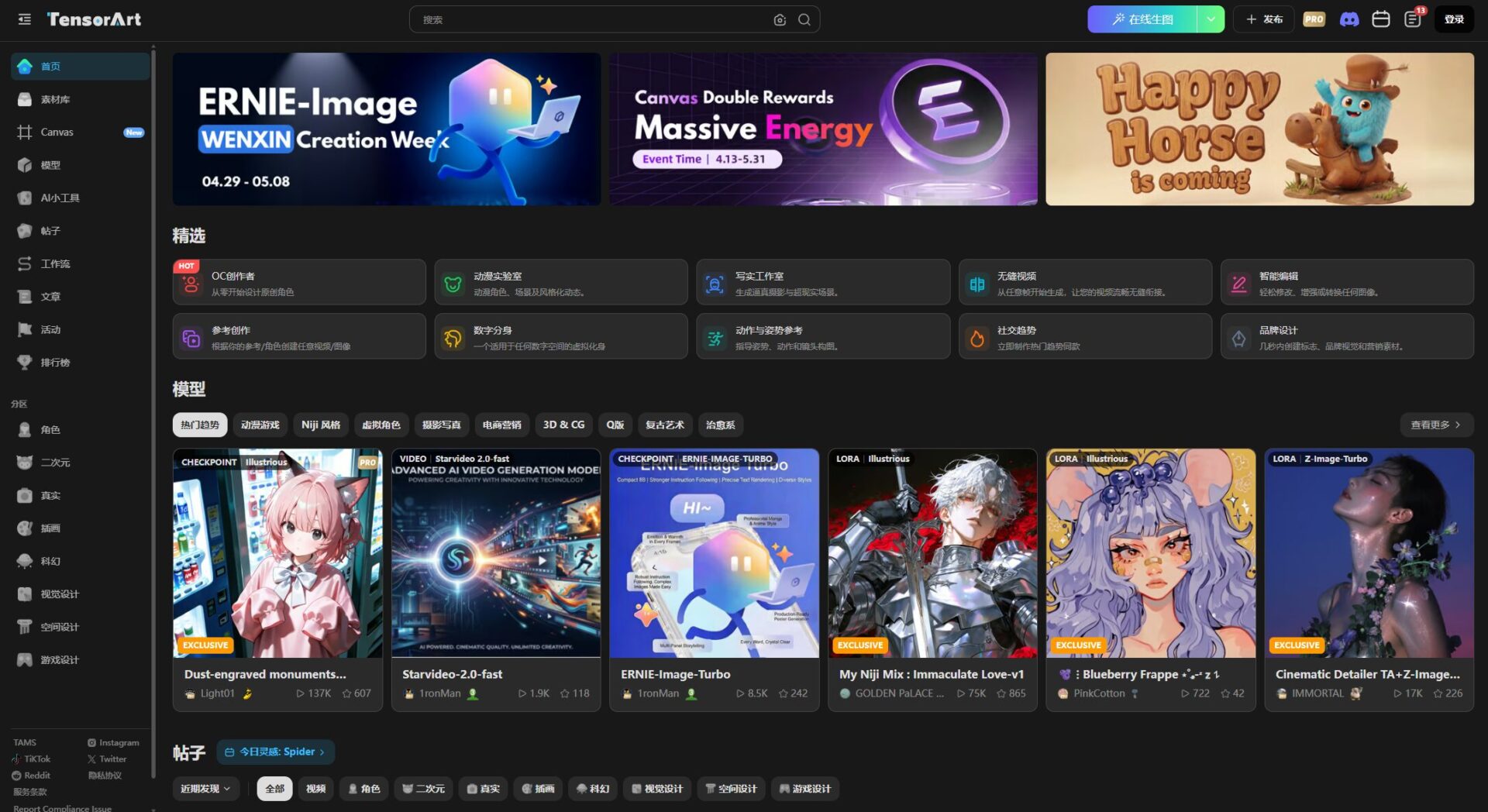Screen dimensions: 1488x812
Task: Open 工作流 in the sidebar
Action: click(x=81, y=264)
